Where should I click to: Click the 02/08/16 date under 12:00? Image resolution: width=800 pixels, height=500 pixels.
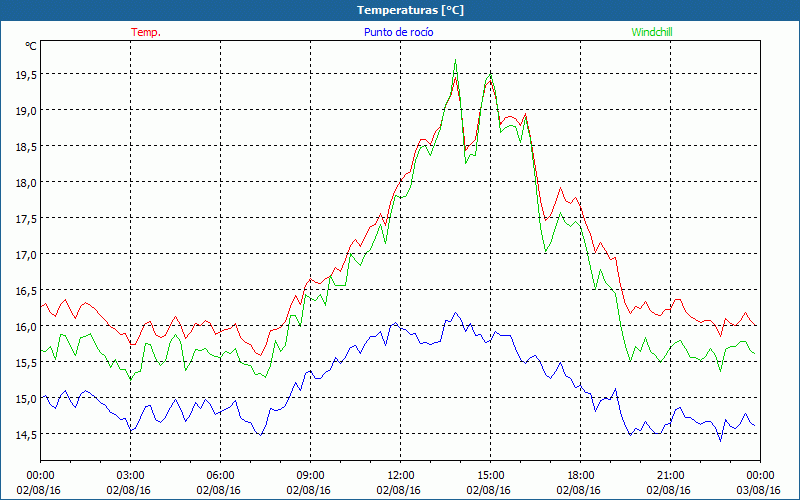click(399, 490)
